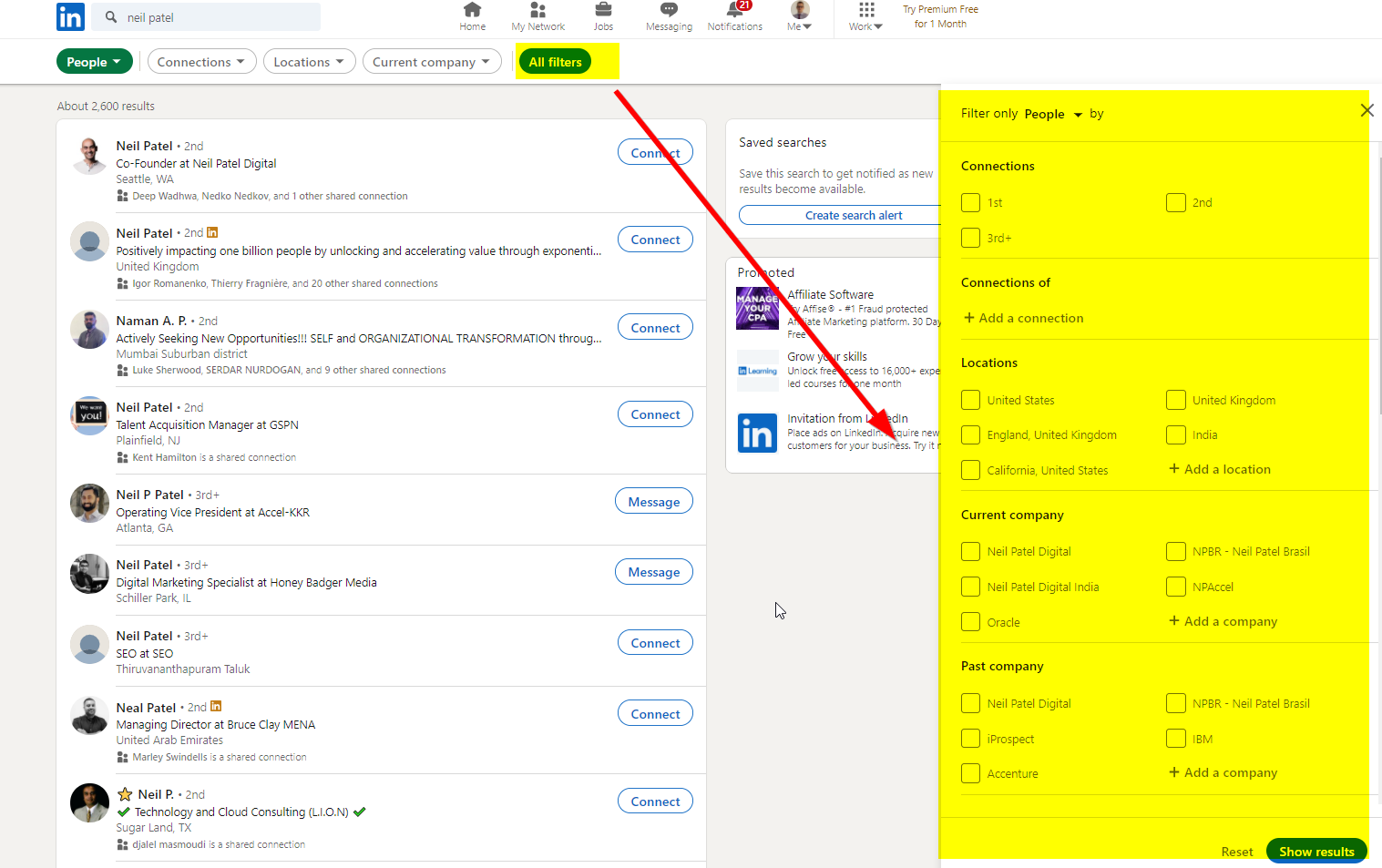Open the People filter dropdown
1382x868 pixels.
pyautogui.click(x=95, y=62)
